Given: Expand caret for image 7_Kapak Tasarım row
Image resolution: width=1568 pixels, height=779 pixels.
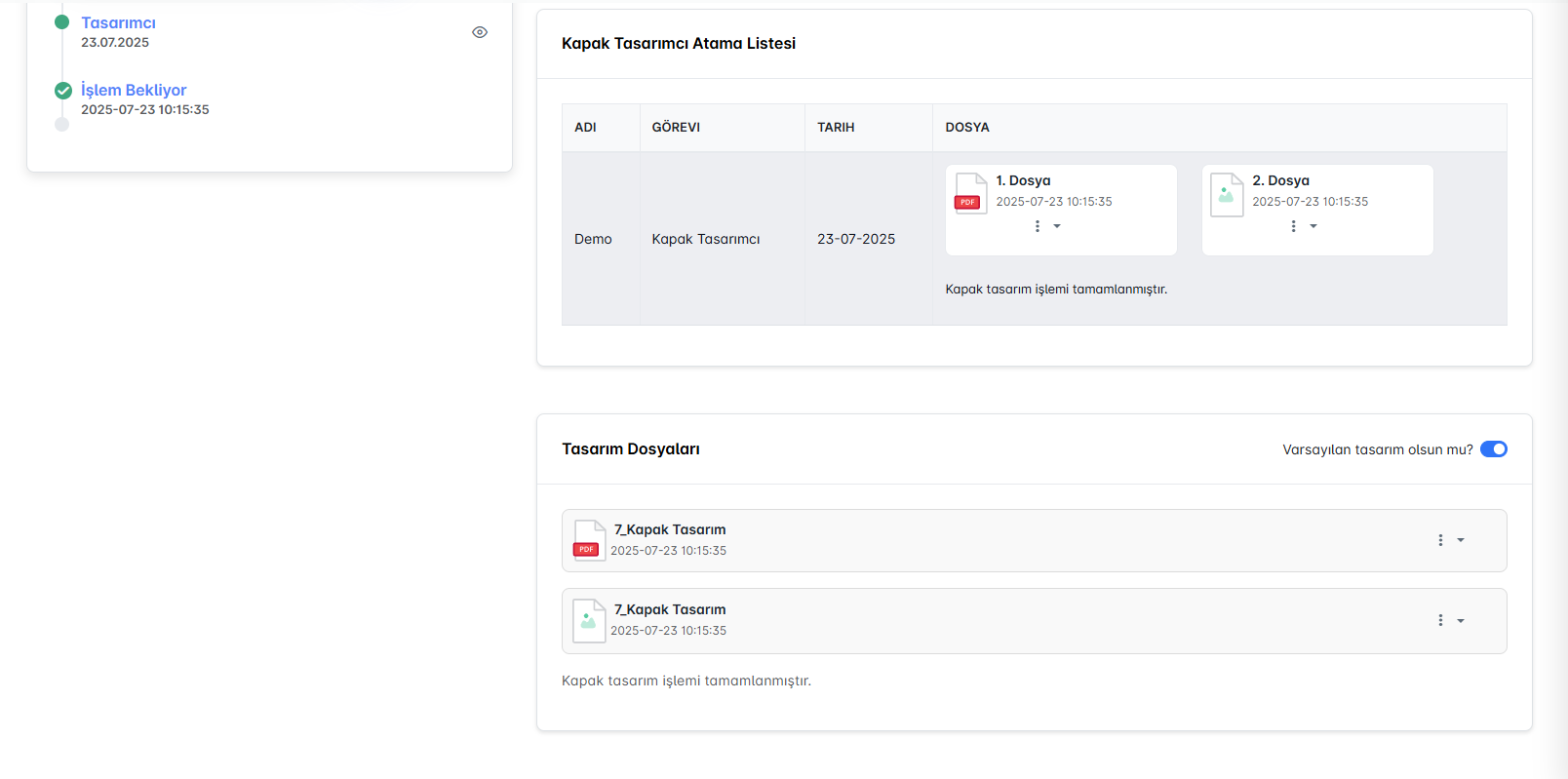Looking at the screenshot, I should point(1461,620).
